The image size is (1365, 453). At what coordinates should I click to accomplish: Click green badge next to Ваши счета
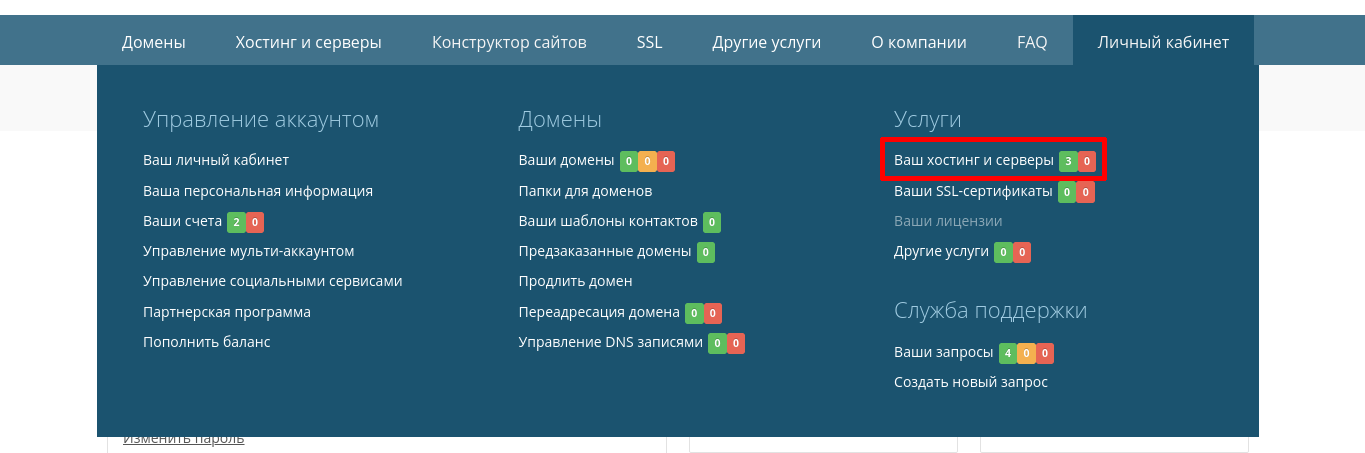click(236, 222)
